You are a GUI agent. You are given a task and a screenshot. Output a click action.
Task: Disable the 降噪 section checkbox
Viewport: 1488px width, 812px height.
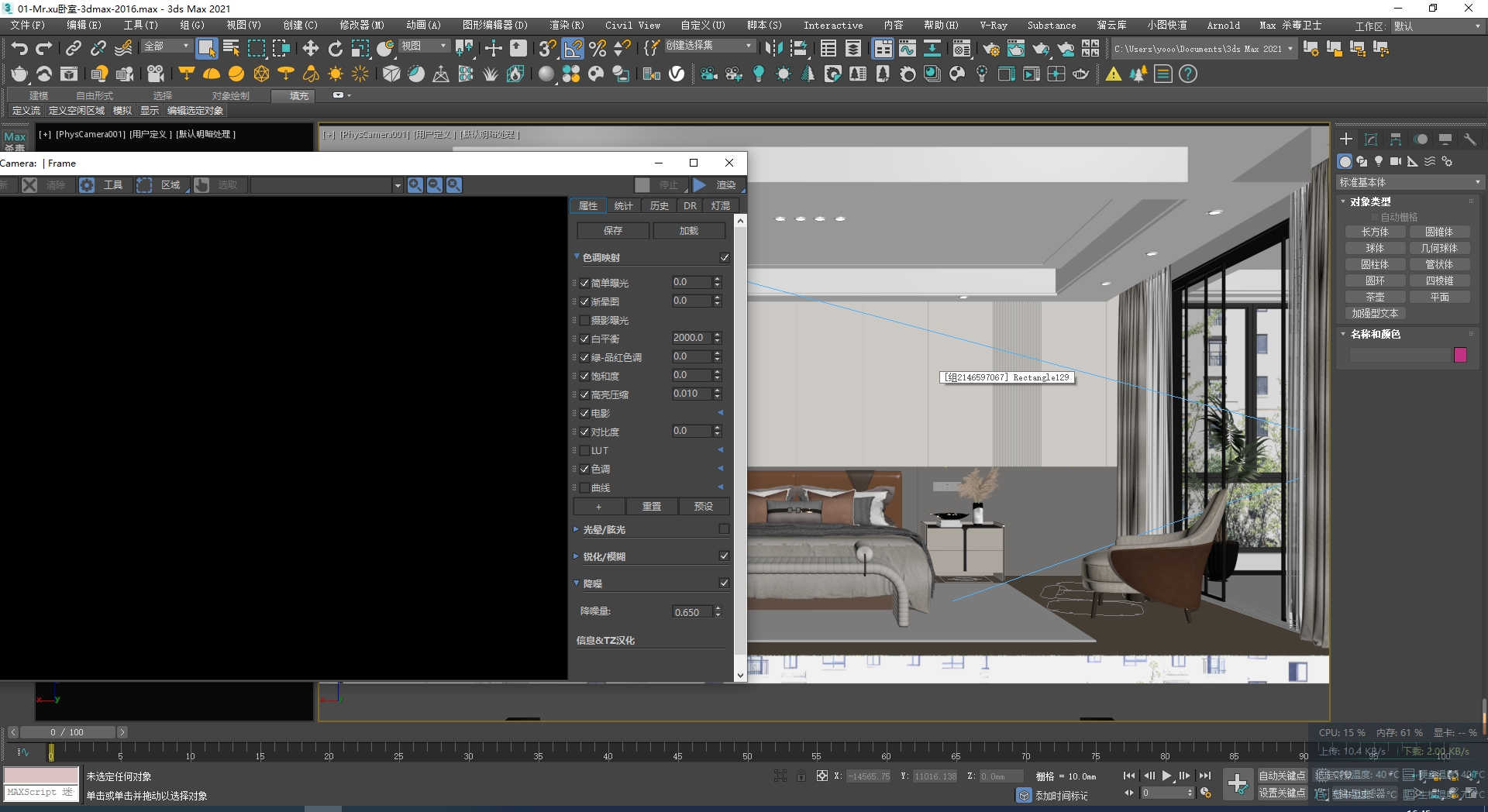click(724, 583)
